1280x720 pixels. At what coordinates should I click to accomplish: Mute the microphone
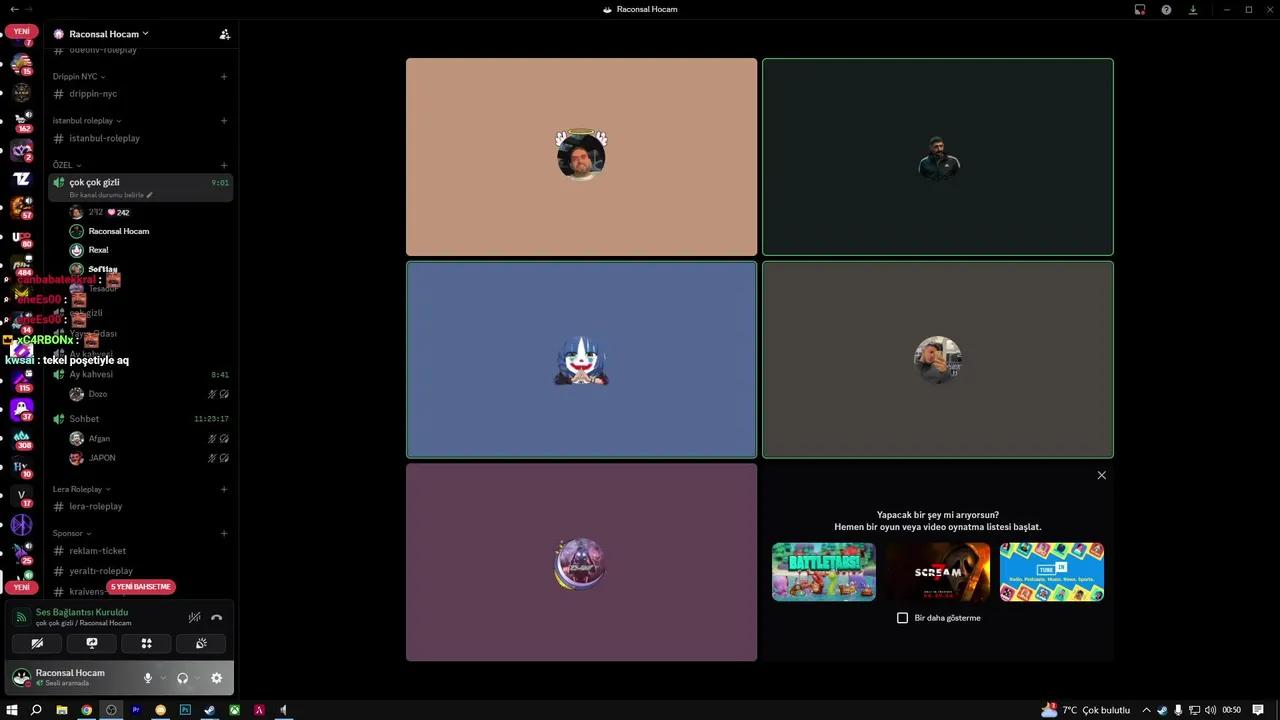[x=148, y=678]
